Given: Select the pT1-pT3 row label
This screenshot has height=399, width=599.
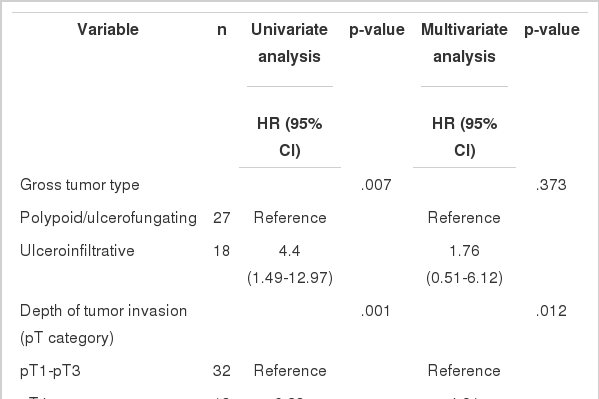Looking at the screenshot, I should pos(50,371).
